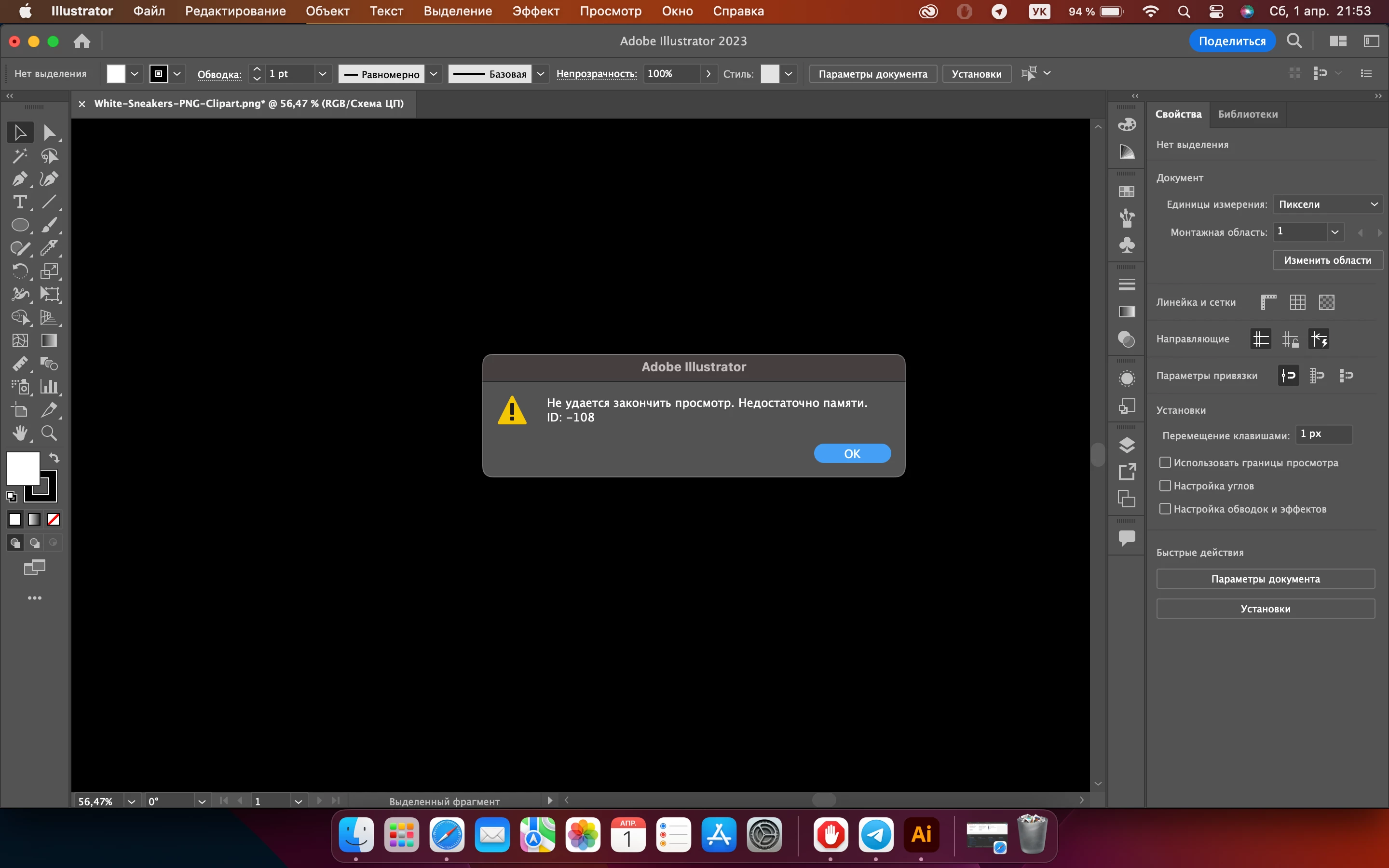
Task: Select the Magic Wand tool
Action: (x=19, y=156)
